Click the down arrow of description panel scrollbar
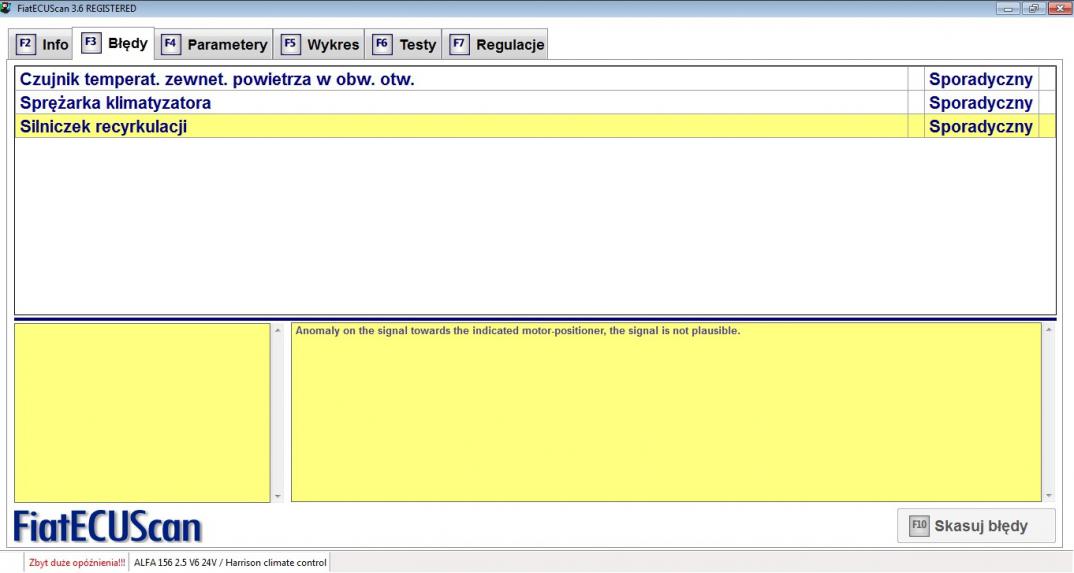The image size is (1074, 573). tap(1049, 496)
